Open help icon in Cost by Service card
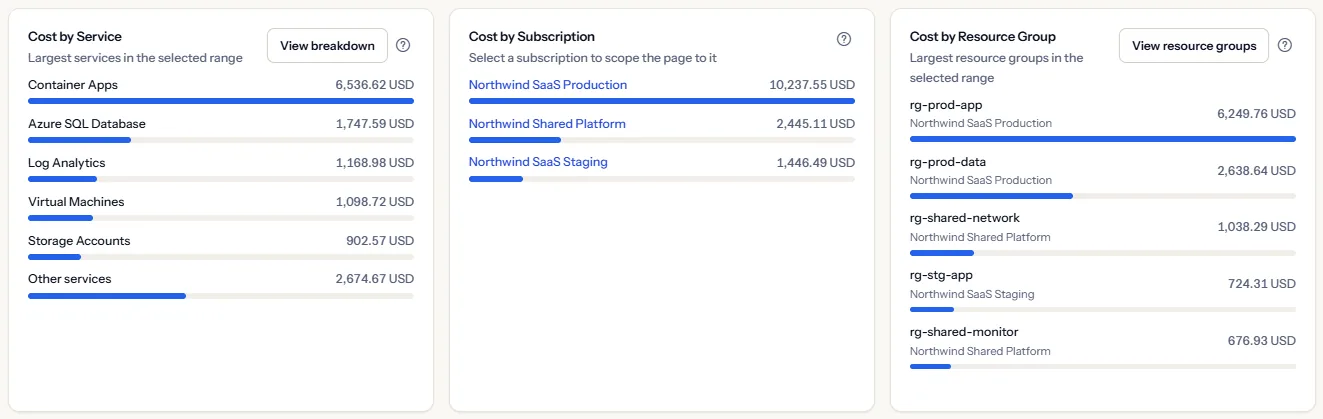The width and height of the screenshot is (1323, 419). pos(403,45)
